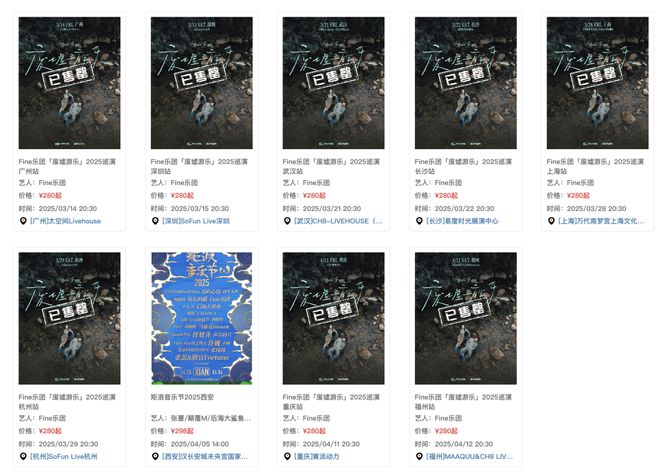The height and width of the screenshot is (473, 660).
Task: Click the location pin beside 西安 汉长安城 venue
Action: (155, 456)
